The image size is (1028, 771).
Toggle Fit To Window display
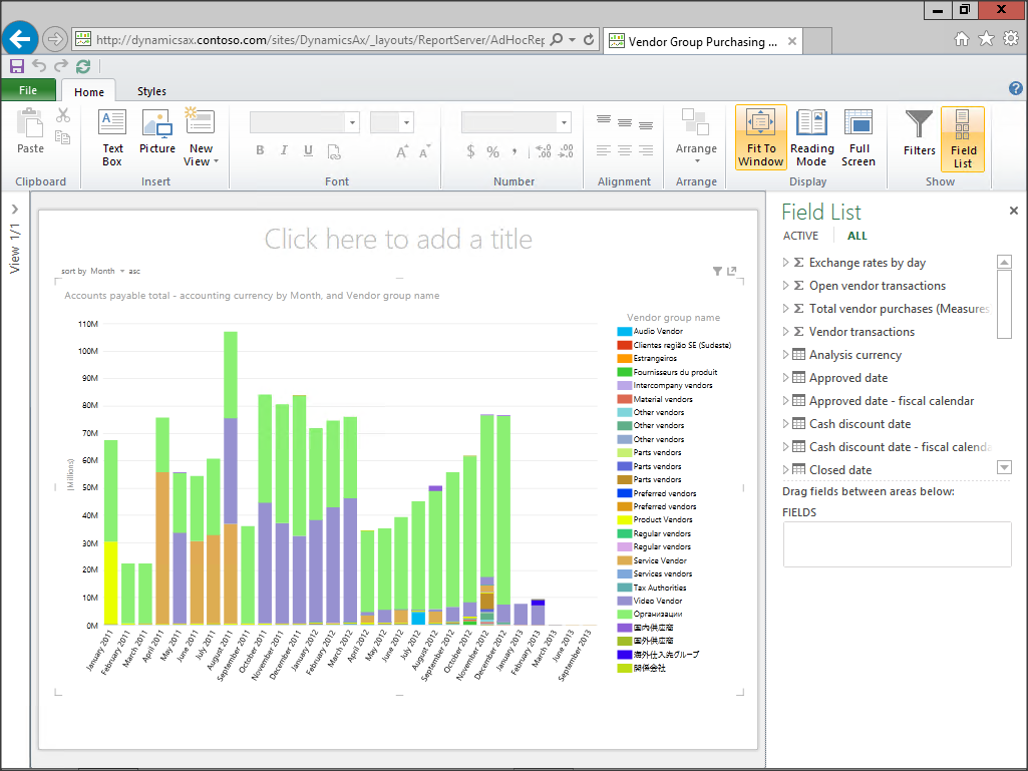pos(761,137)
